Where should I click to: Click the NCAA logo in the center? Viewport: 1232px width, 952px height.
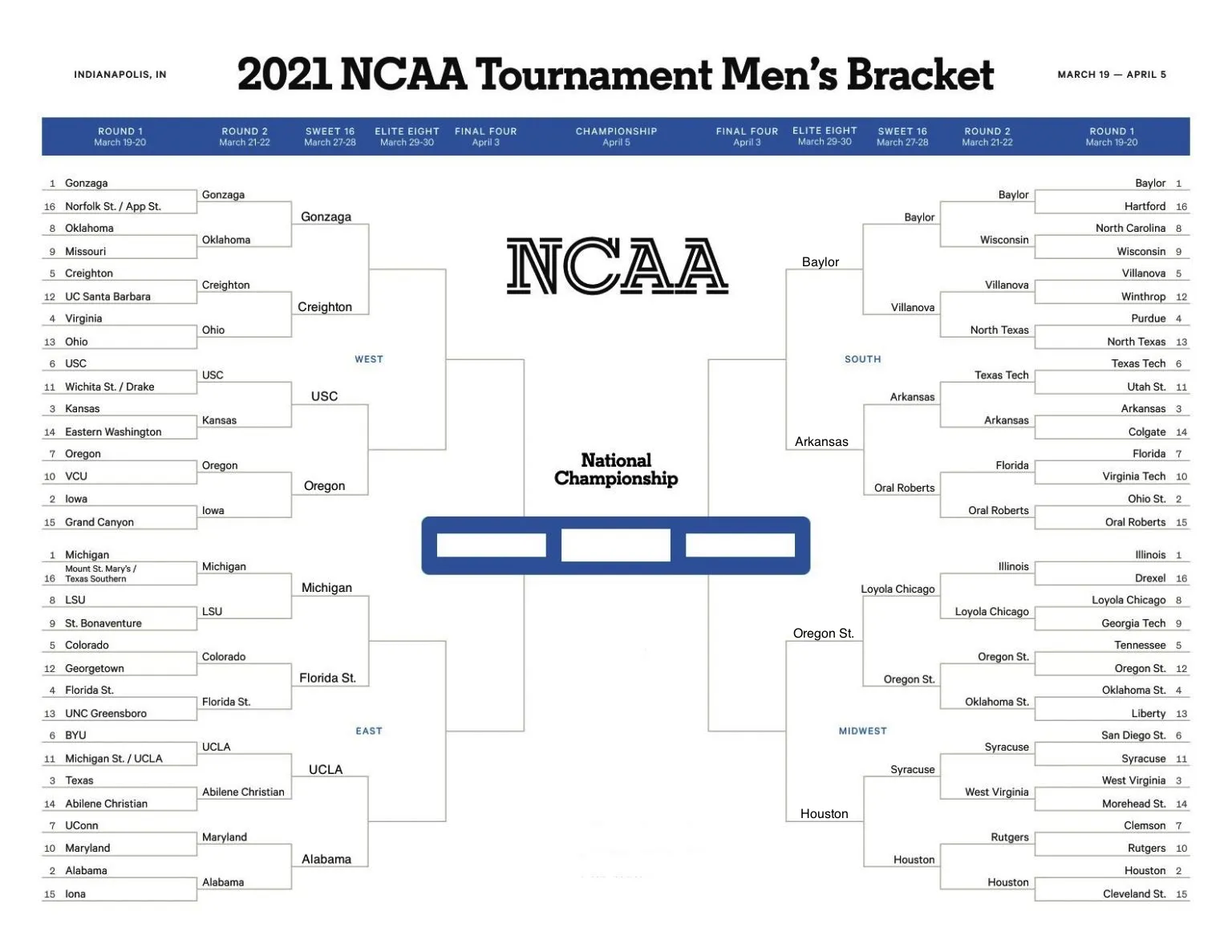pyautogui.click(x=617, y=265)
